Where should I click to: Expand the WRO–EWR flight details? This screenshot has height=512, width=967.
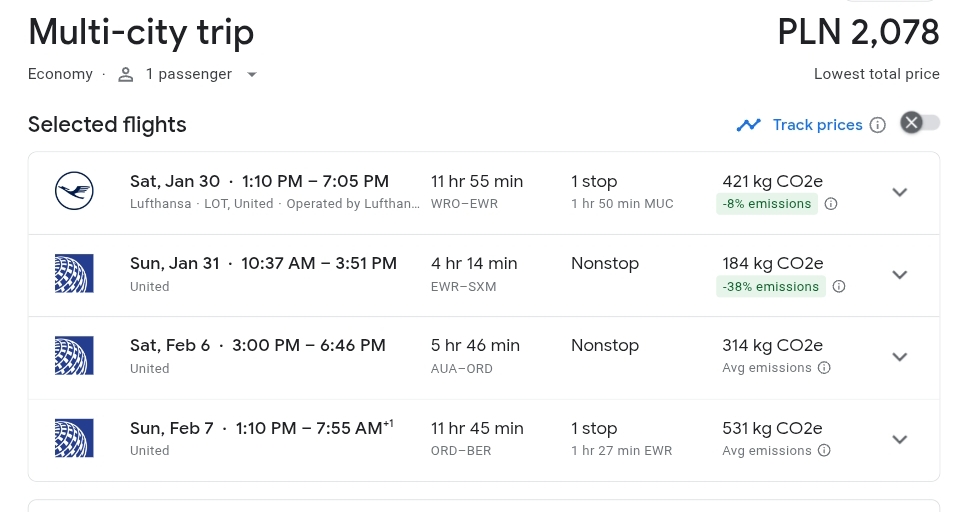coord(900,192)
